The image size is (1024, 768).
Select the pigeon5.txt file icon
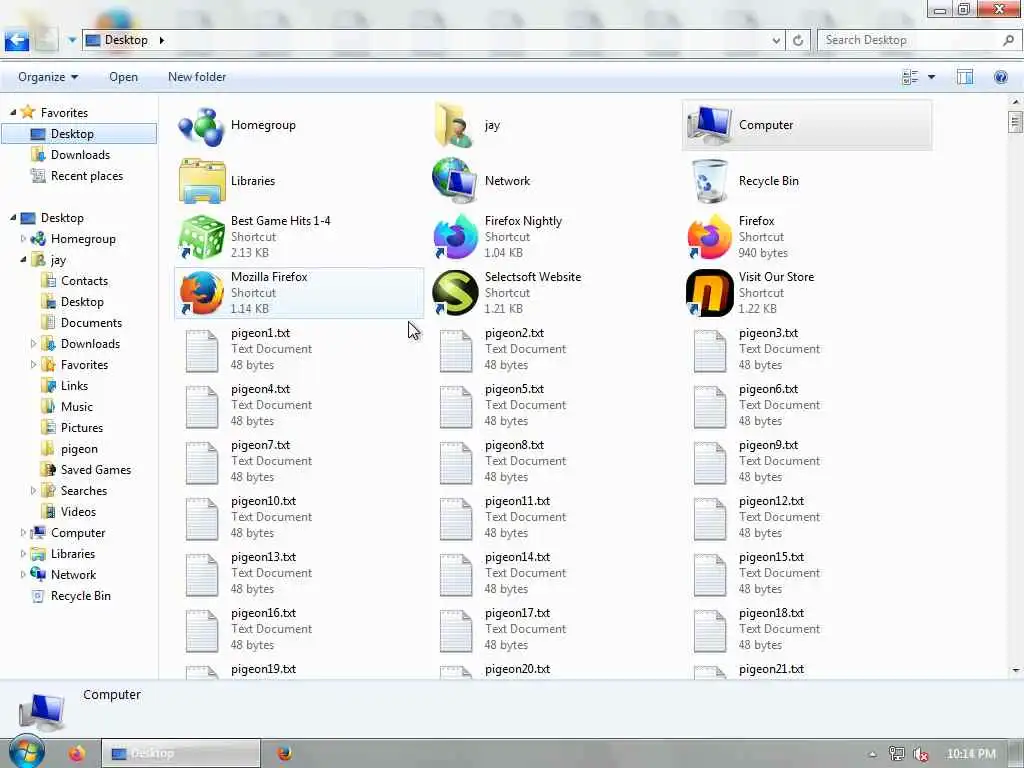coord(455,406)
